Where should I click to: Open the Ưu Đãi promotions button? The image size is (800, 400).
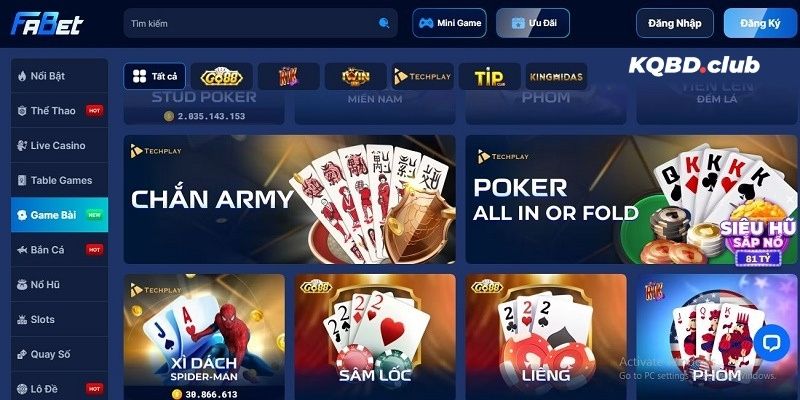533,23
